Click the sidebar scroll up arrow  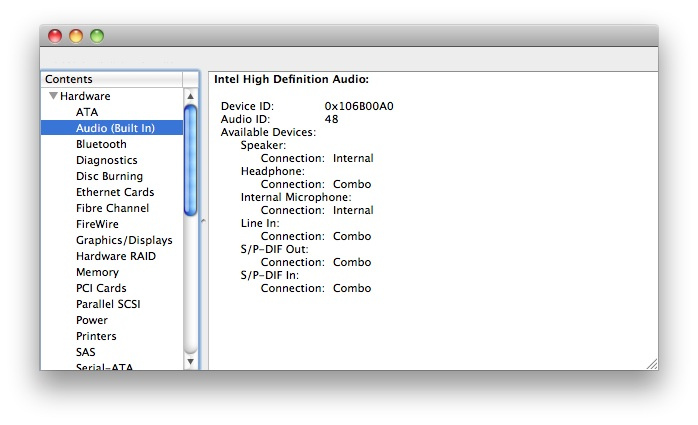pyautogui.click(x=191, y=96)
